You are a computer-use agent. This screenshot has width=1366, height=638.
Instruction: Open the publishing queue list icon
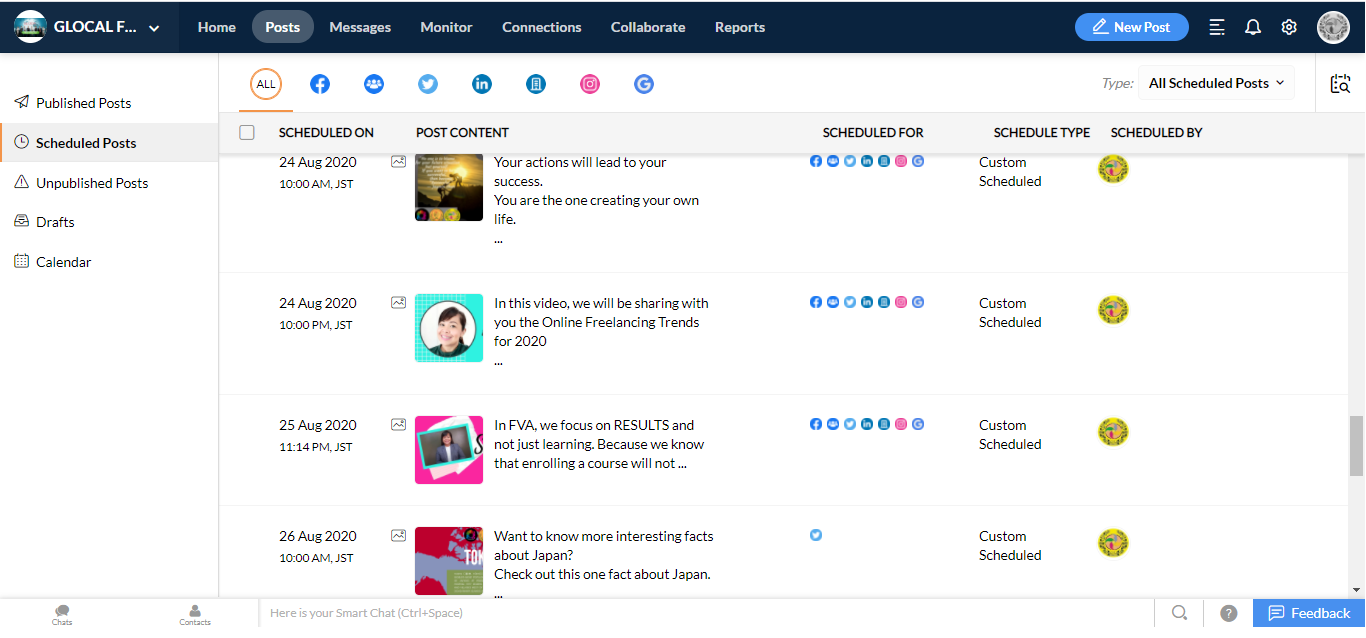pyautogui.click(x=1217, y=27)
